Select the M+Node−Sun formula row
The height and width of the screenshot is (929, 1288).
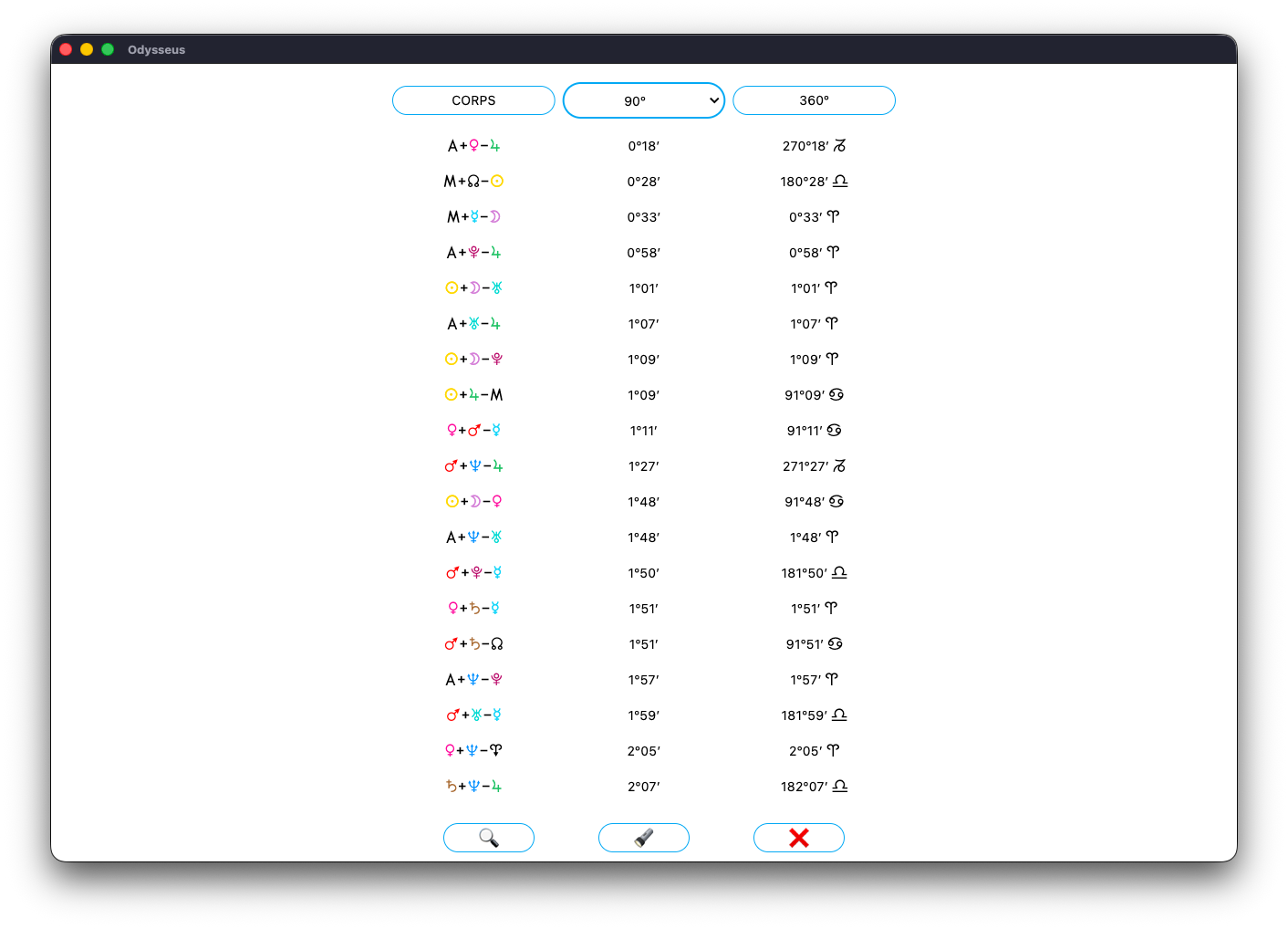point(473,182)
